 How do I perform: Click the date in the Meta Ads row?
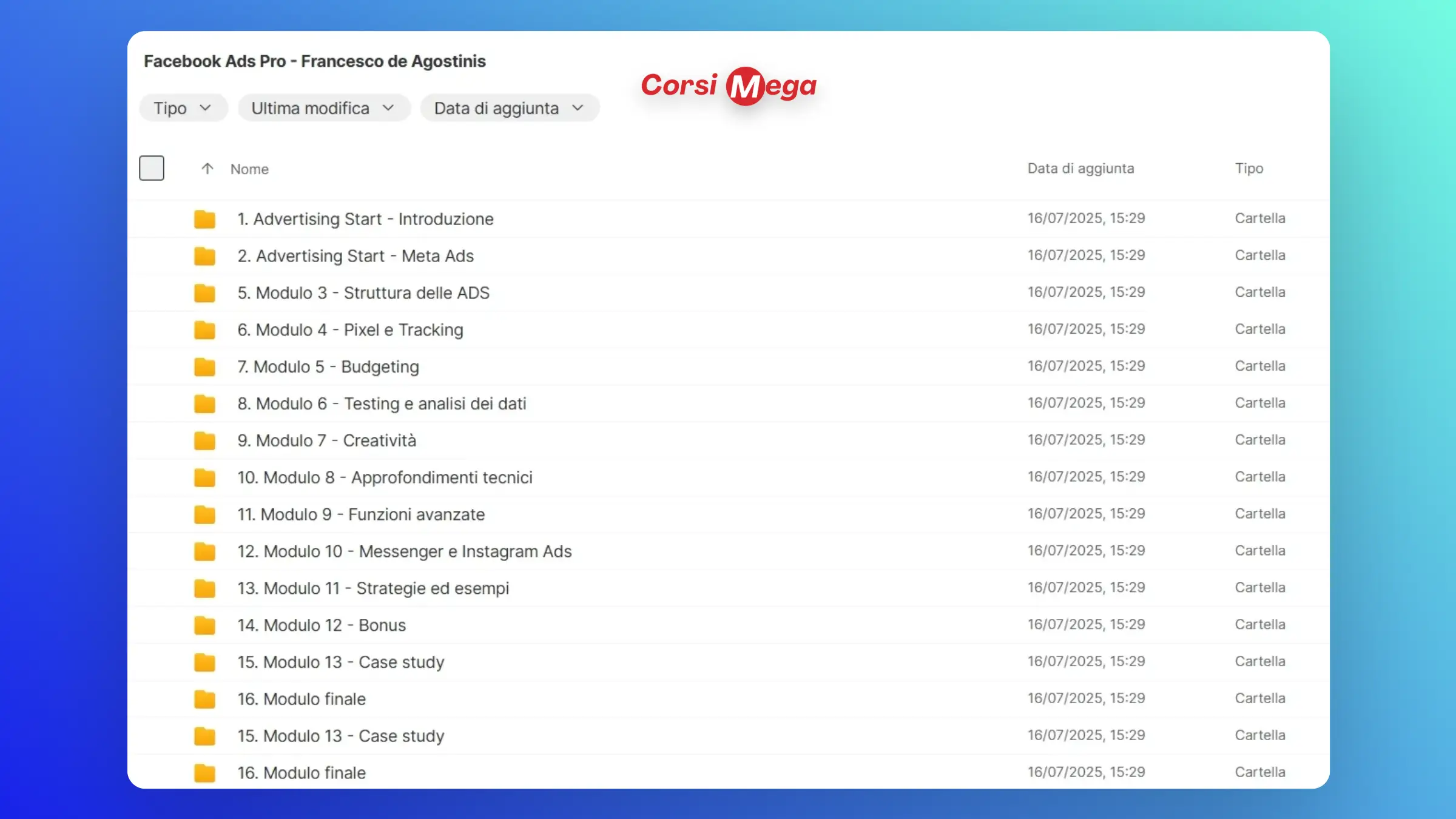click(1086, 255)
